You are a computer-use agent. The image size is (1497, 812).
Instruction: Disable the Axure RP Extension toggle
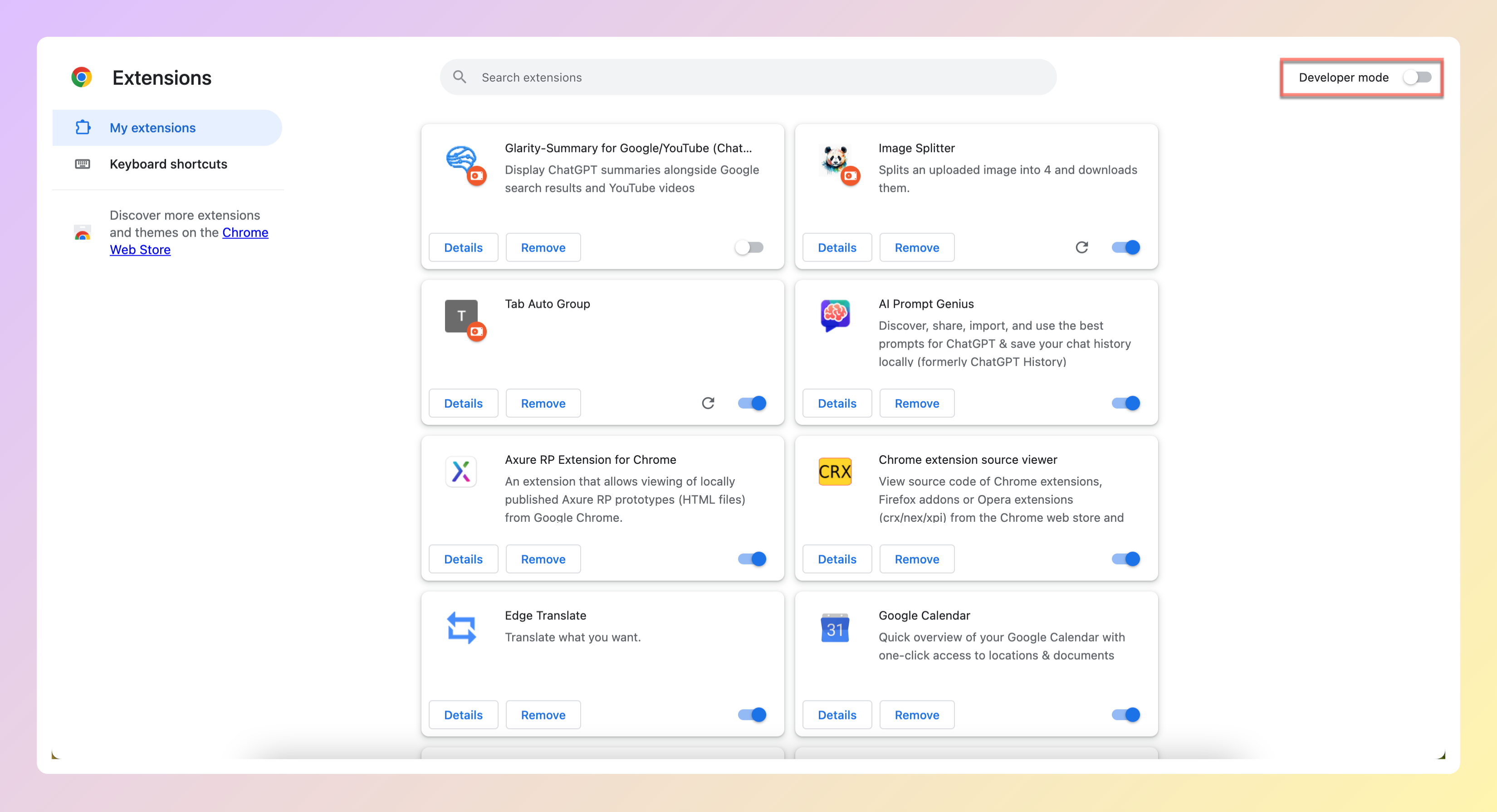(x=753, y=559)
